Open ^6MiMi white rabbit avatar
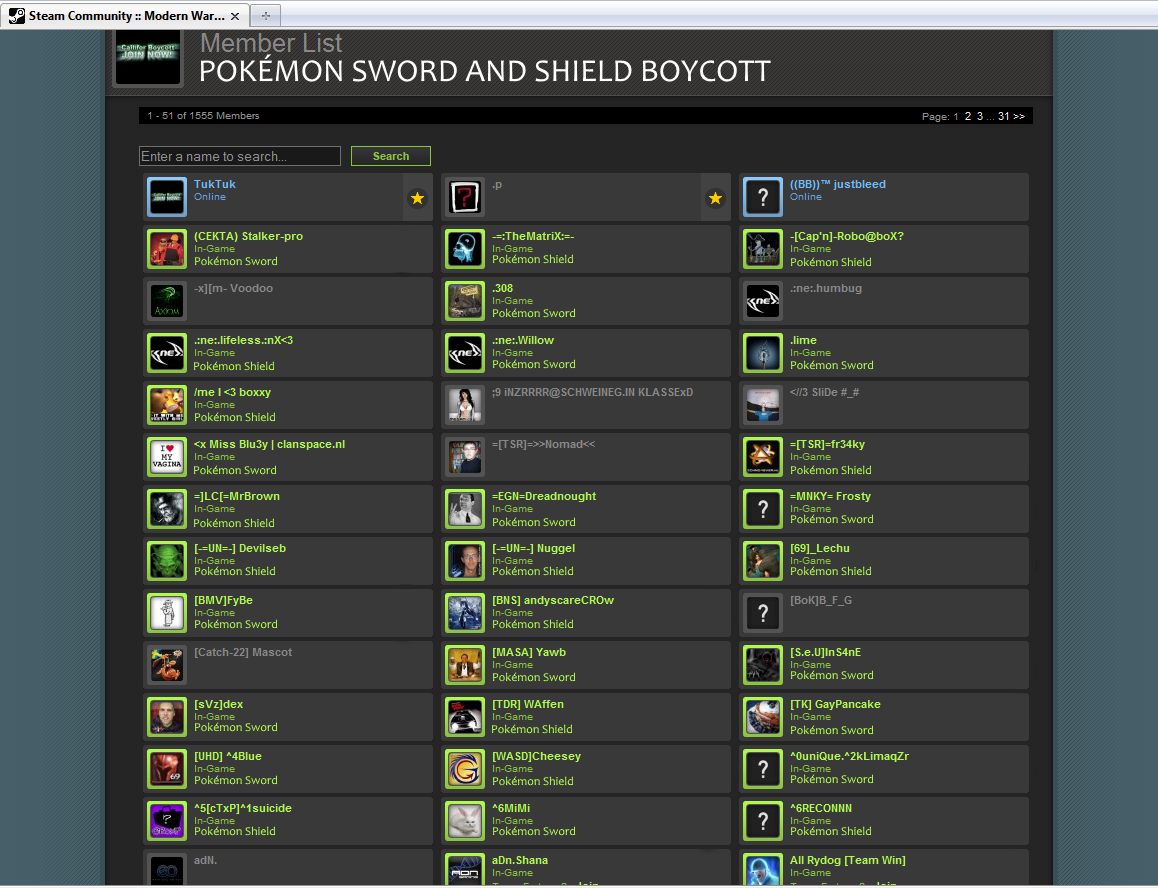1158x888 pixels. (465, 821)
